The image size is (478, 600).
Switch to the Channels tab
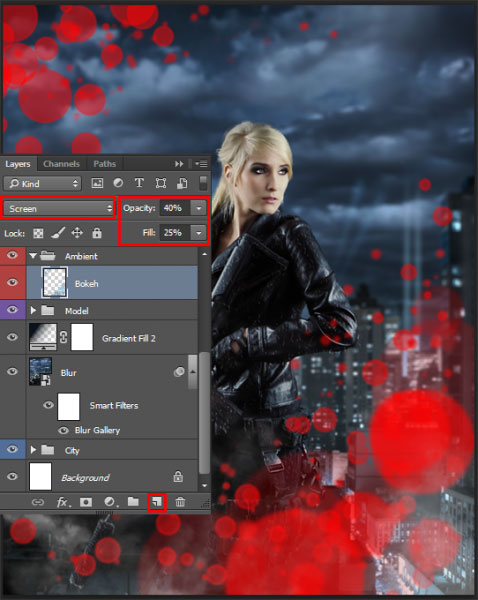coord(61,164)
